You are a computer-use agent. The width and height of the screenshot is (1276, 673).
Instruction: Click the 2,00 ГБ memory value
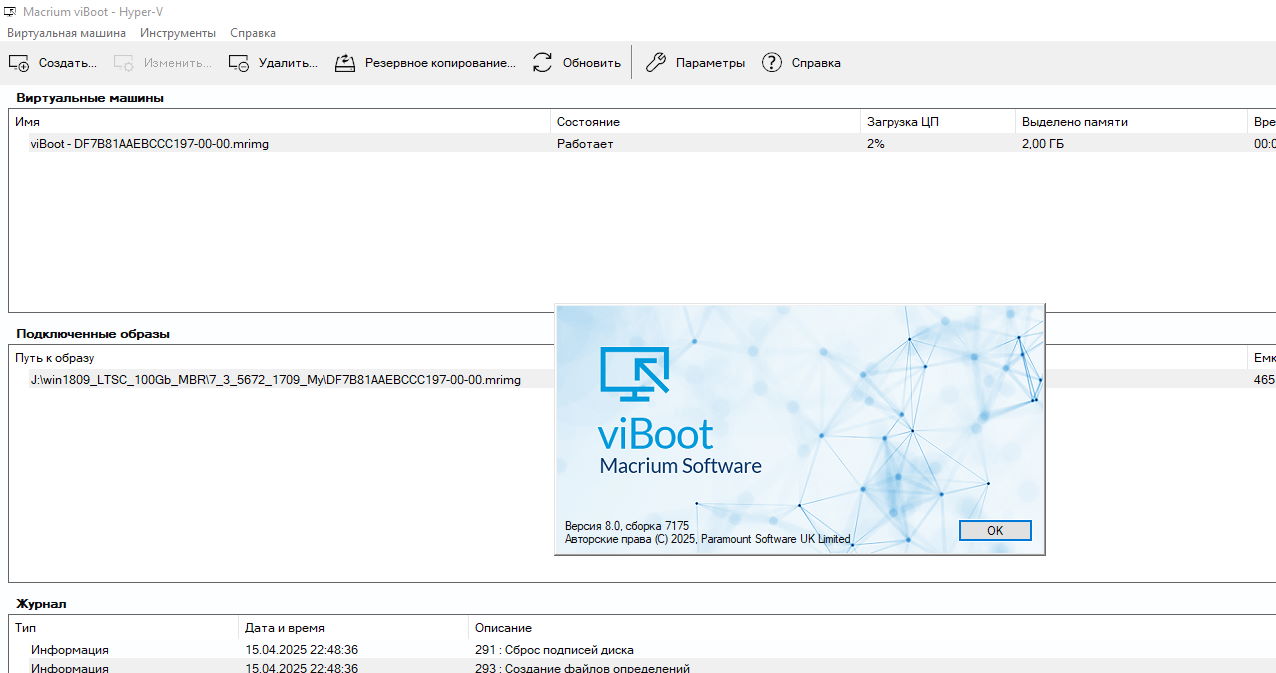[x=1045, y=143]
